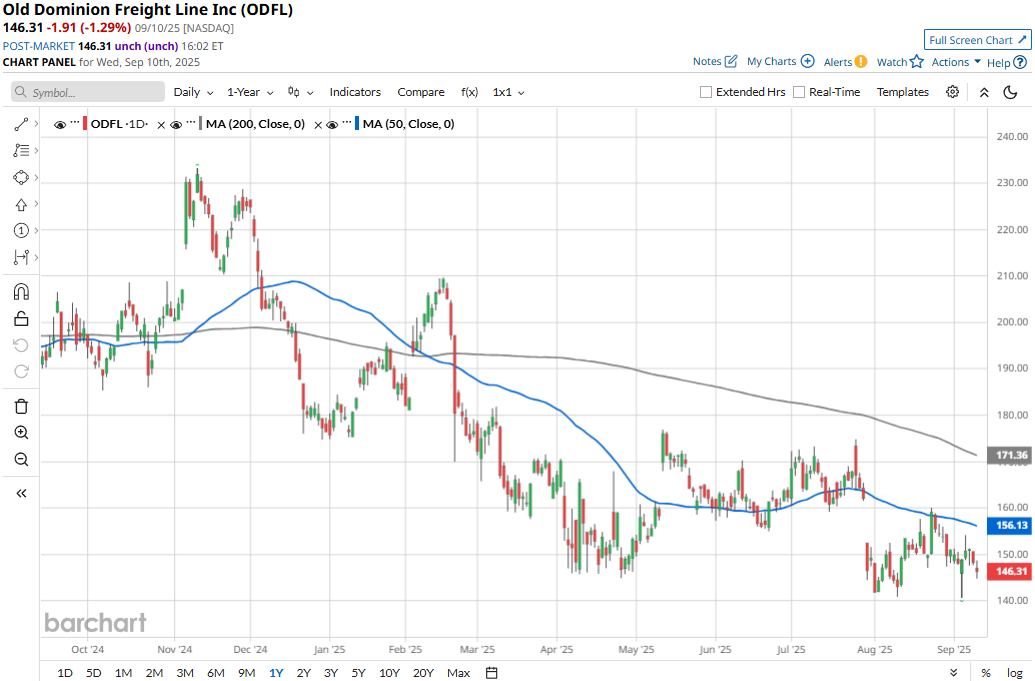Select the 5Y time range
Image resolution: width=1035 pixels, height=681 pixels.
click(x=358, y=672)
